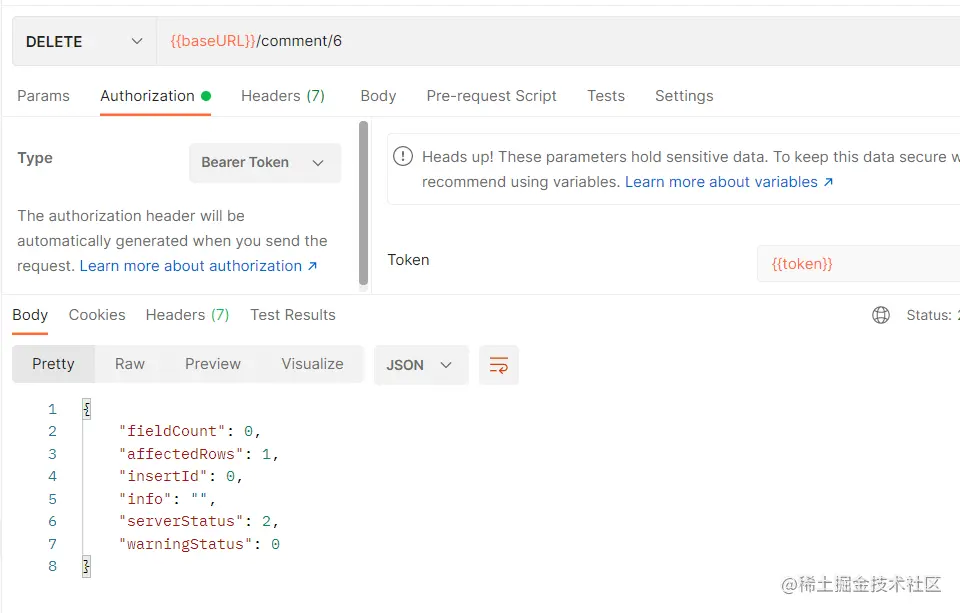Click the wrap lines icon
Screen dimensions: 960x613
498,365
